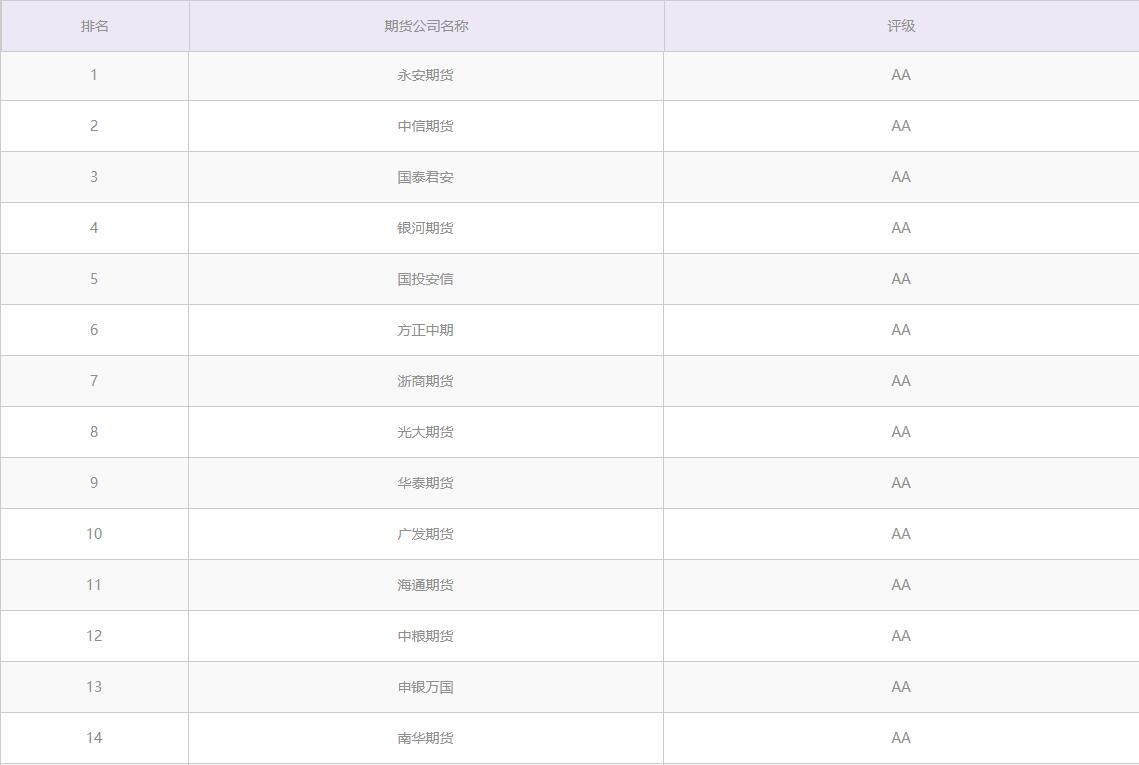The width and height of the screenshot is (1139, 765).
Task: Click the AA rating beside 申银万国
Action: click(901, 686)
